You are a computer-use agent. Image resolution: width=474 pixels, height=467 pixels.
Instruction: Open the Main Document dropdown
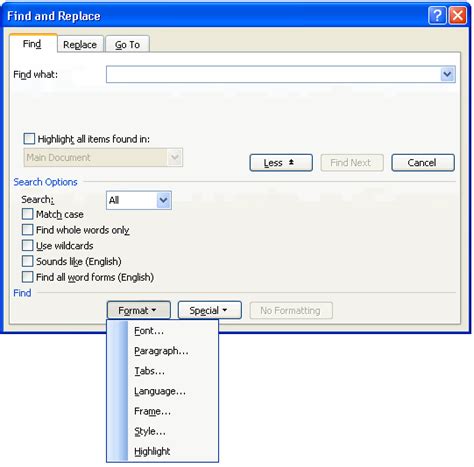103,157
